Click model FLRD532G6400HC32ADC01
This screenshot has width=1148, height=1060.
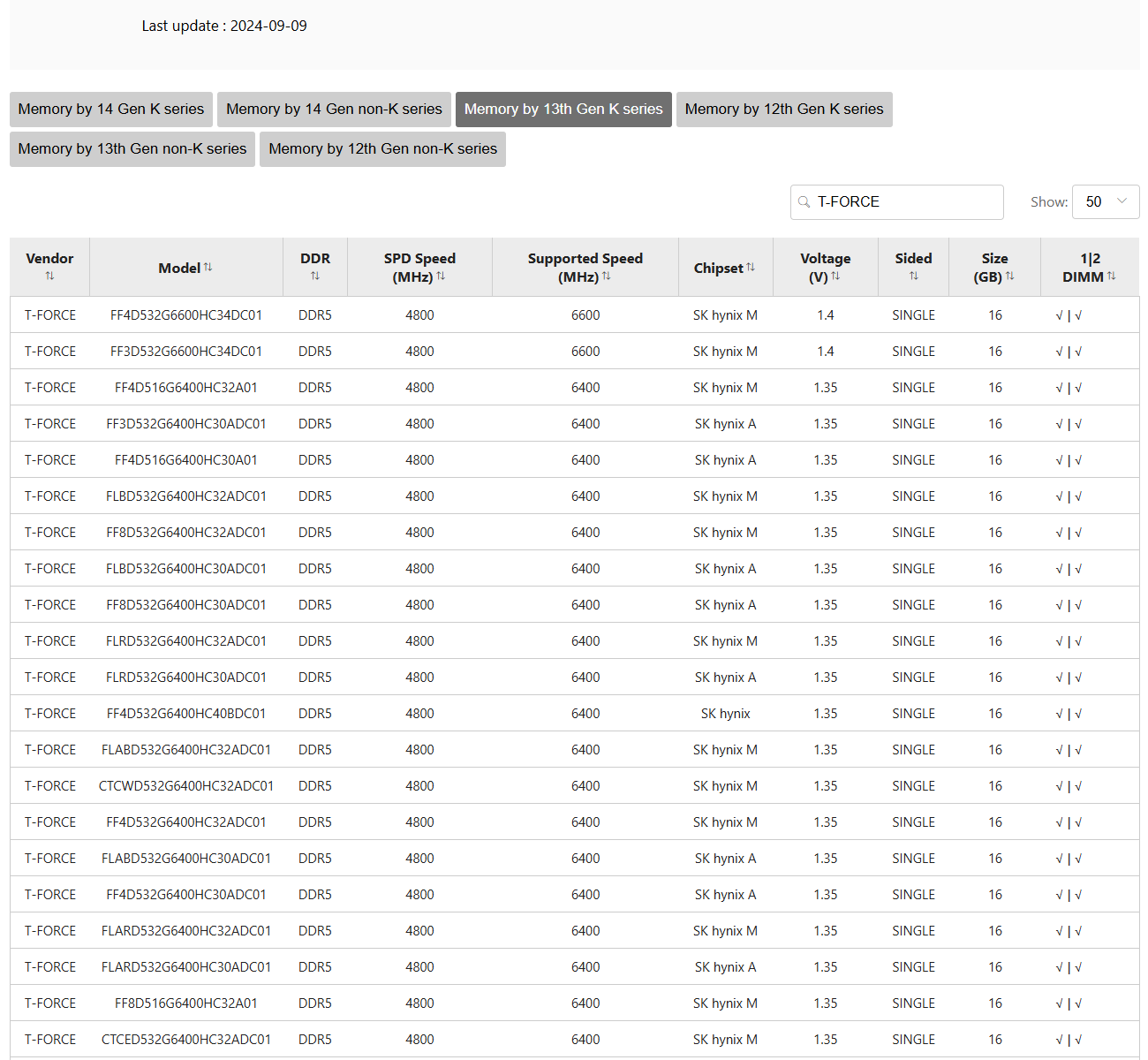186,641
